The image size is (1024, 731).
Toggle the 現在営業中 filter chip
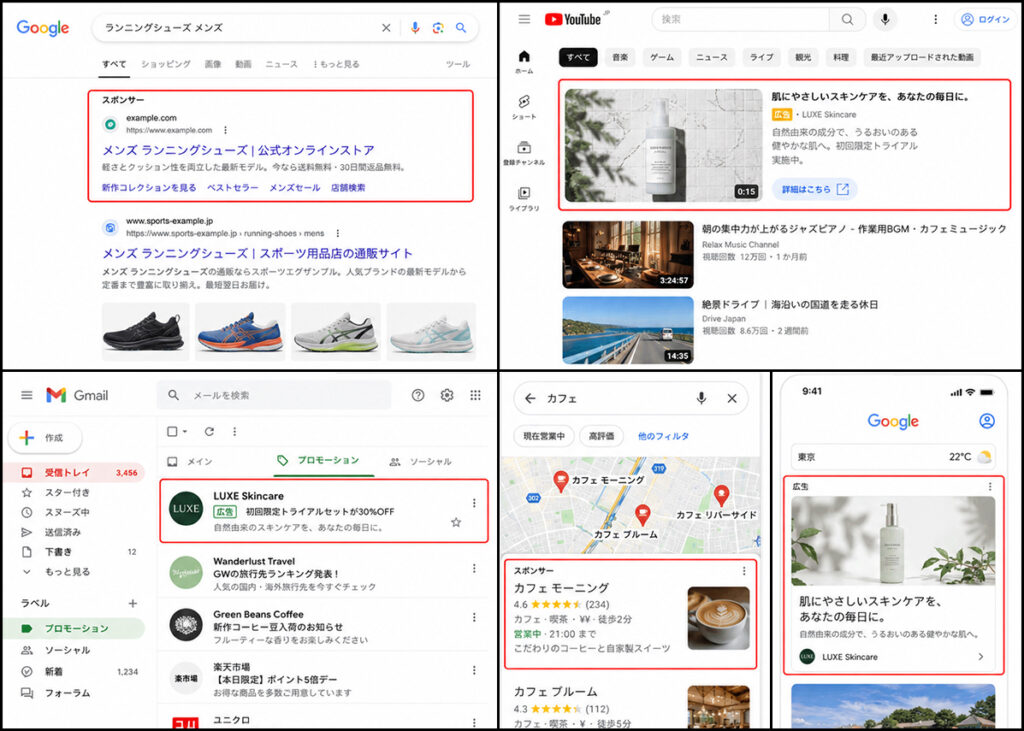(x=544, y=436)
